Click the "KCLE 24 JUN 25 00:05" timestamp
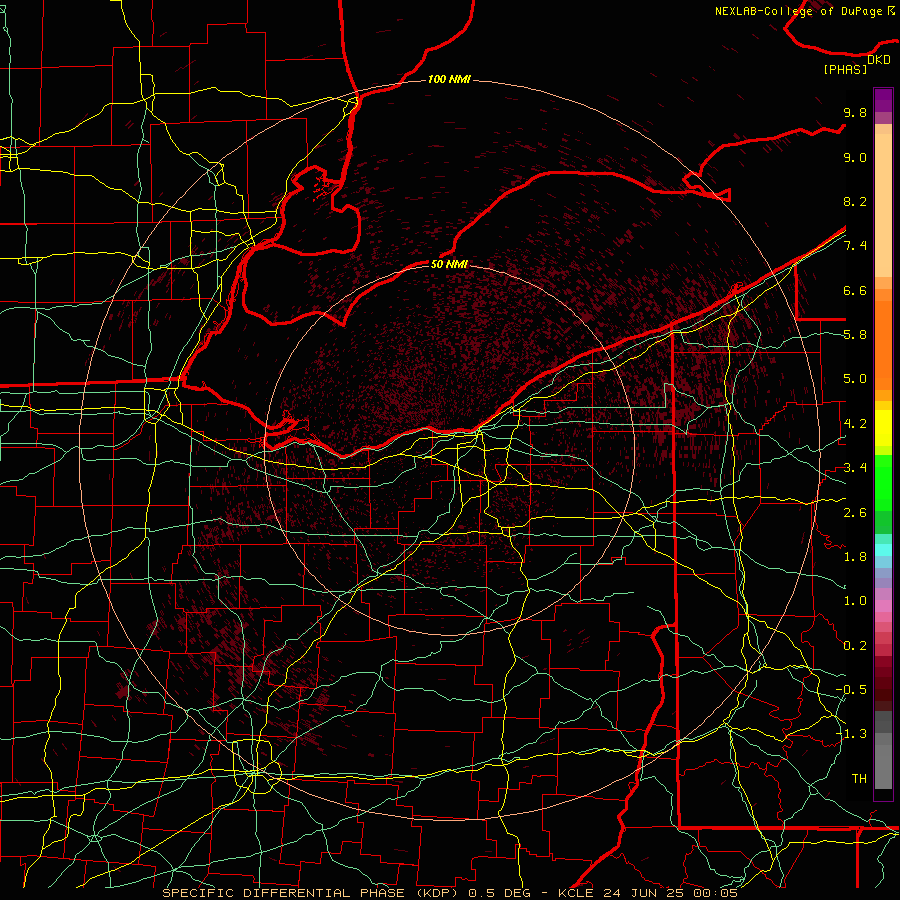This screenshot has height=900, width=900. [647, 893]
